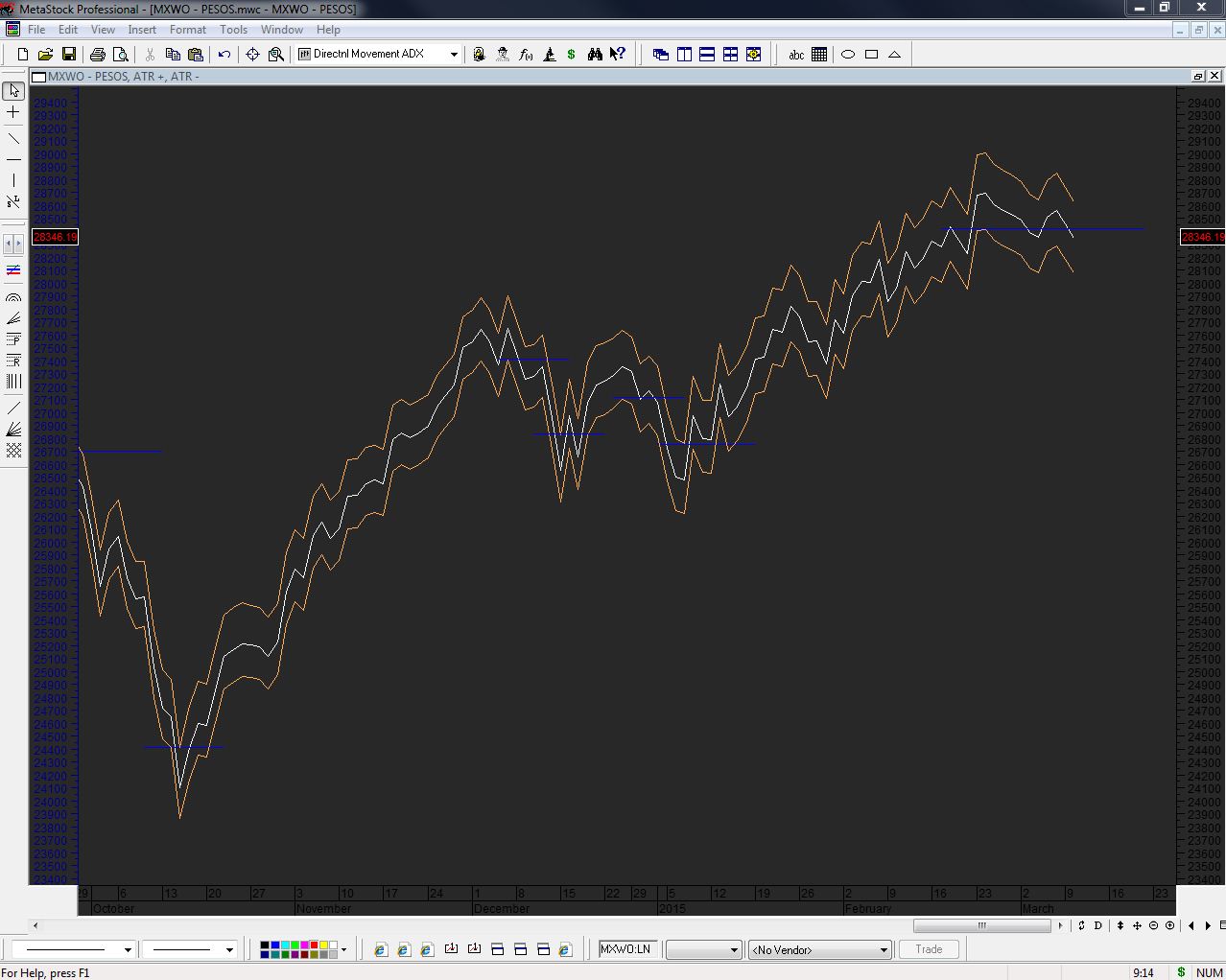Save the chart with the floppy disk icon

click(x=68, y=55)
